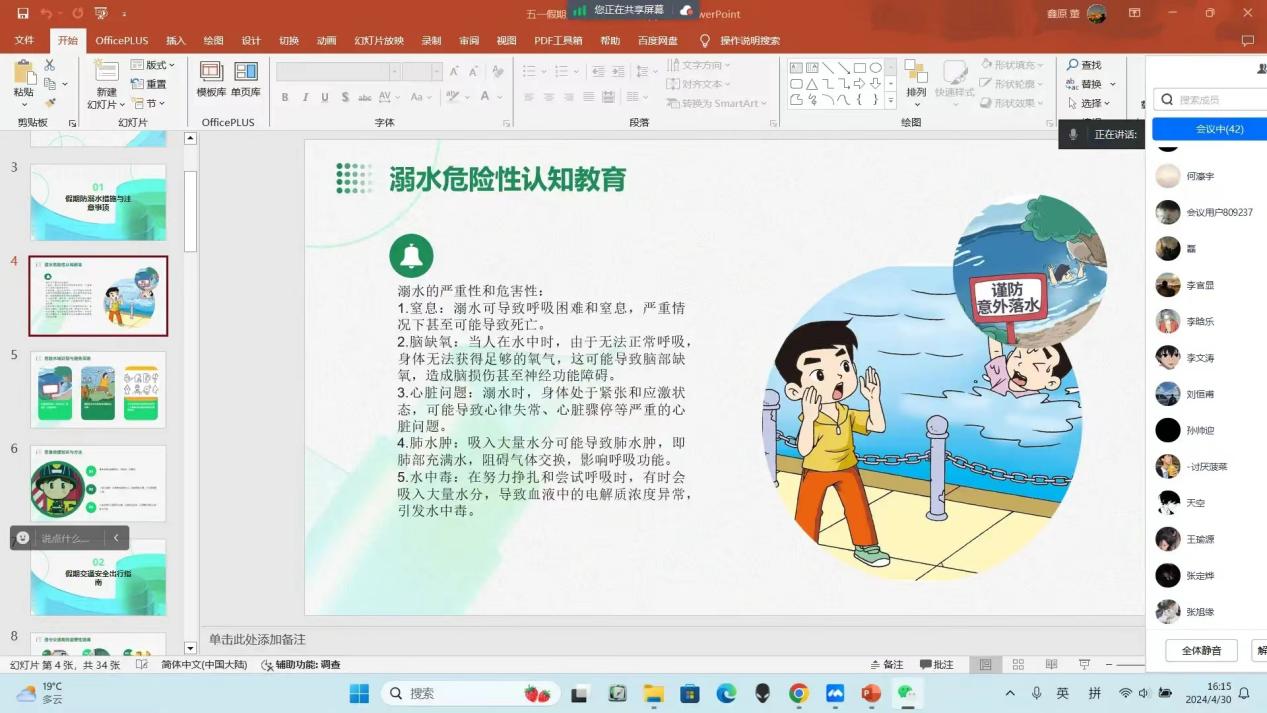Click the New Slide icon
This screenshot has height=713, width=1267.
105,72
